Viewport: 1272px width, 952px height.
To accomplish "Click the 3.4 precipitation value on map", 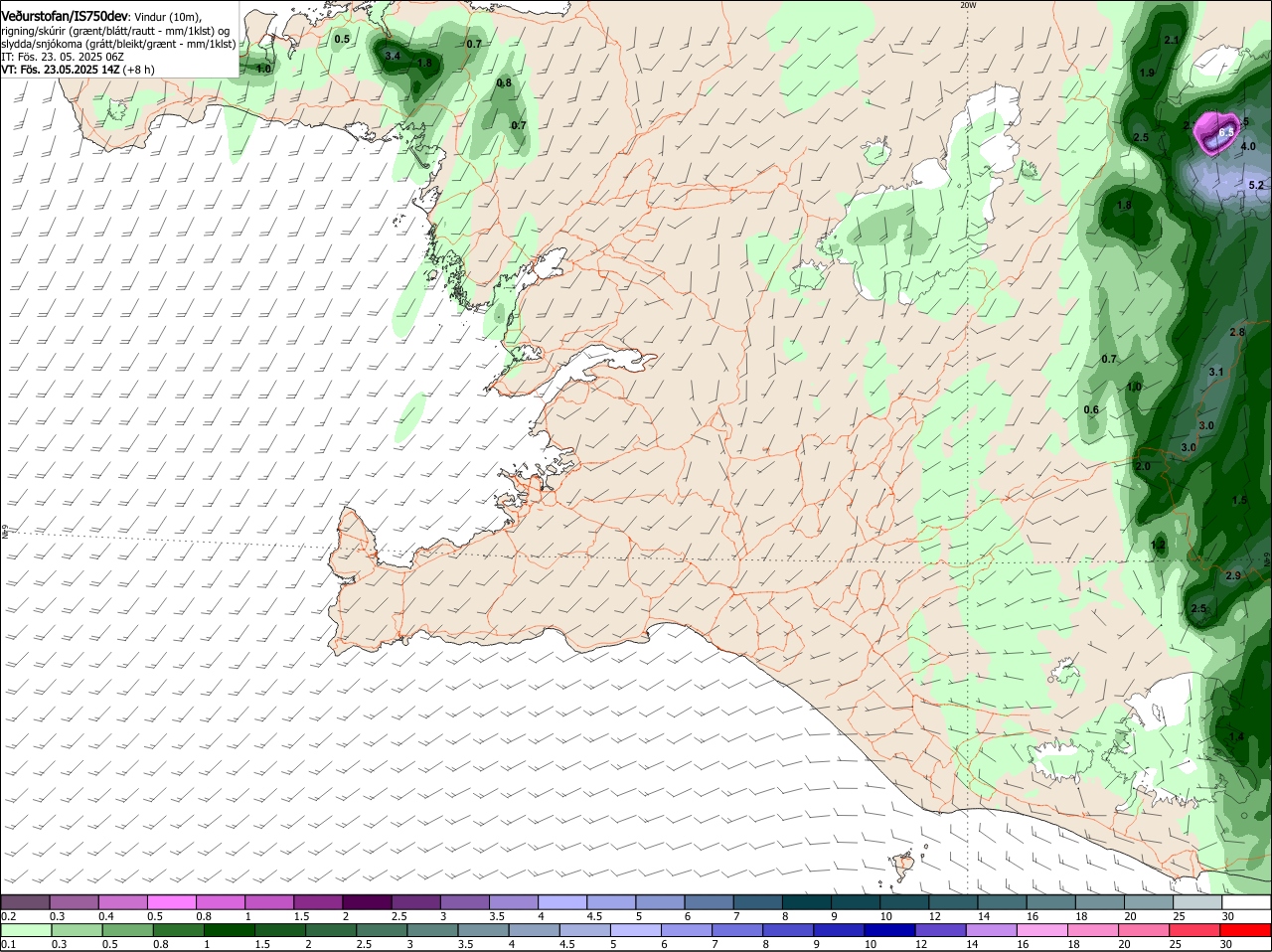I will (x=393, y=57).
